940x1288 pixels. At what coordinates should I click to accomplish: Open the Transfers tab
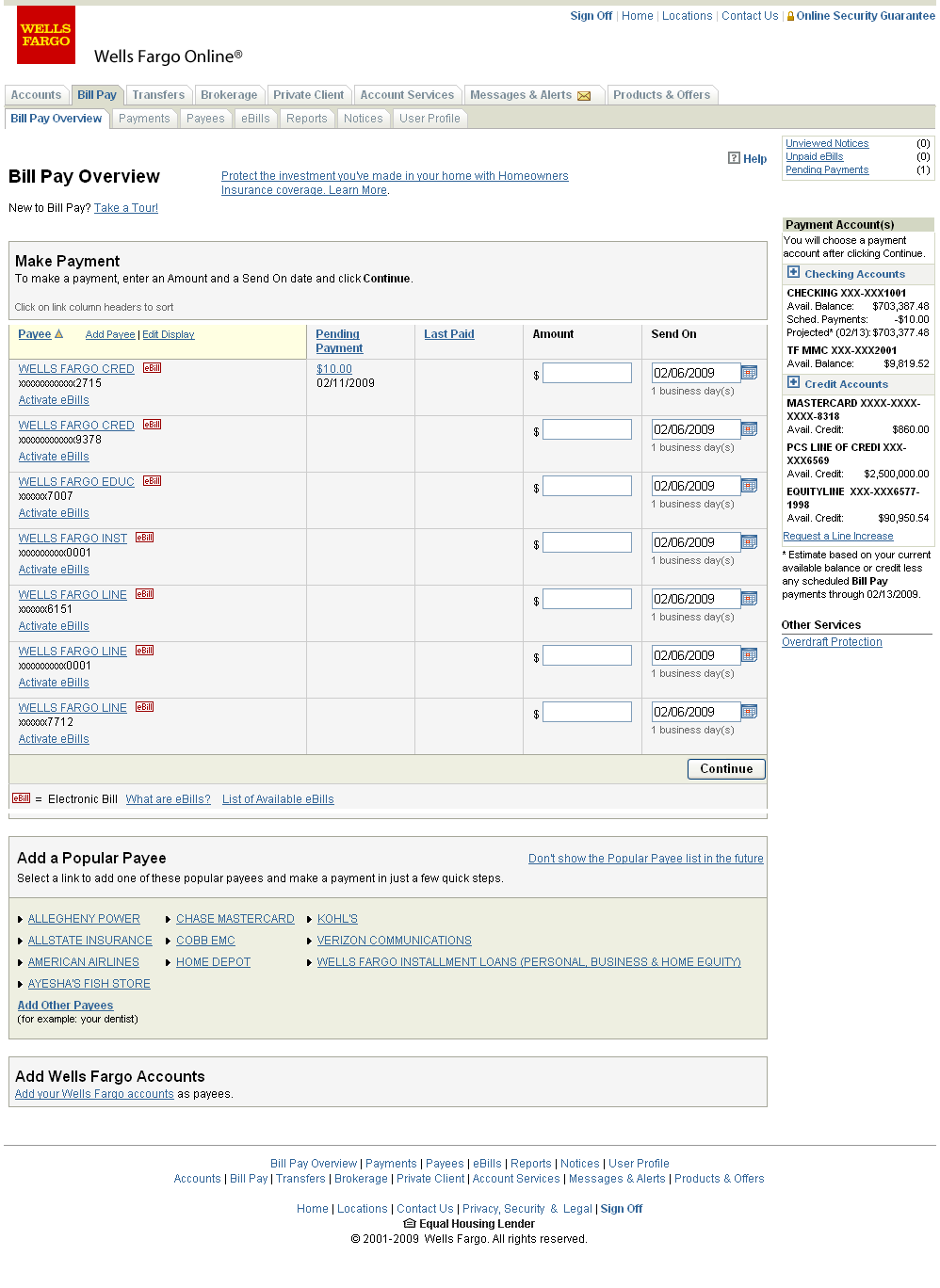click(158, 95)
